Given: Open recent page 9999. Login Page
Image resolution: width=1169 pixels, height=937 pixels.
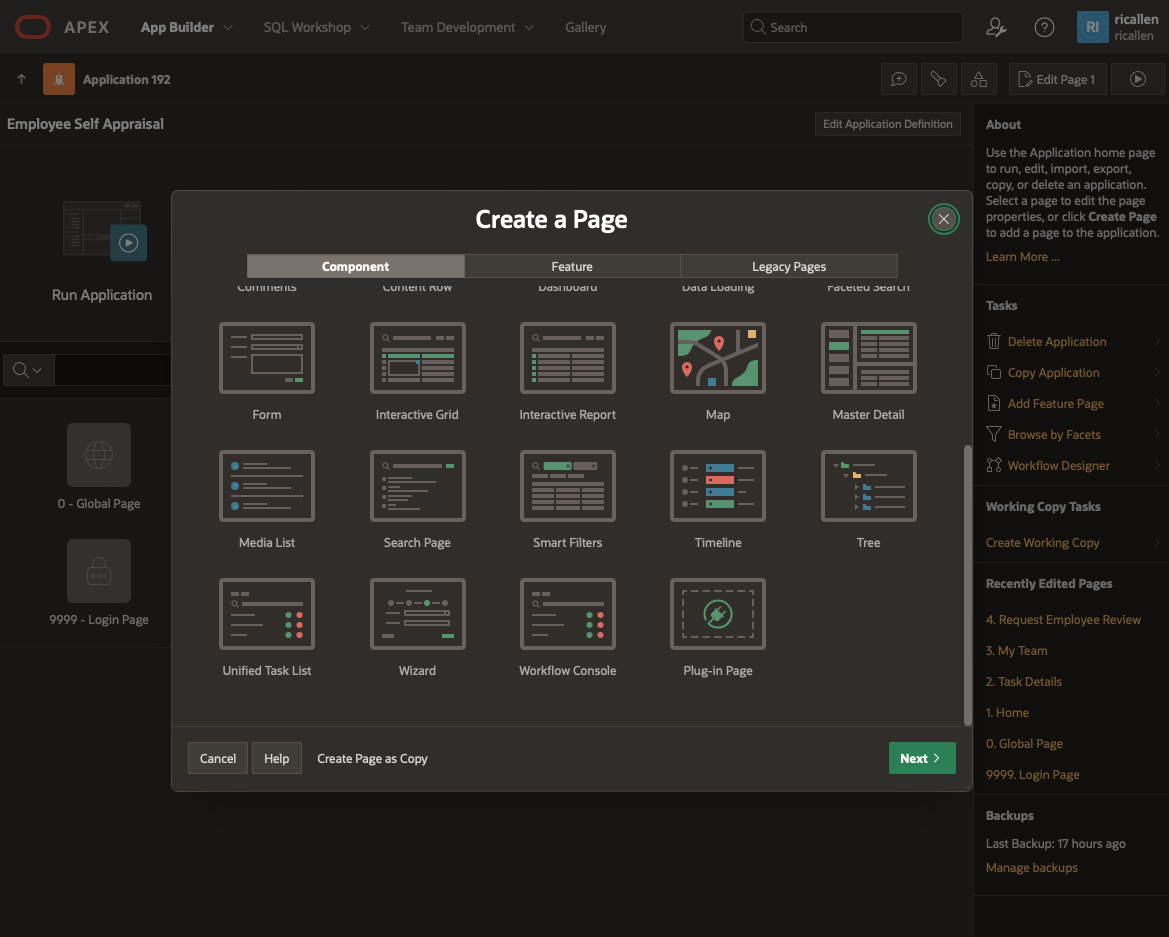Looking at the screenshot, I should (1033, 774).
